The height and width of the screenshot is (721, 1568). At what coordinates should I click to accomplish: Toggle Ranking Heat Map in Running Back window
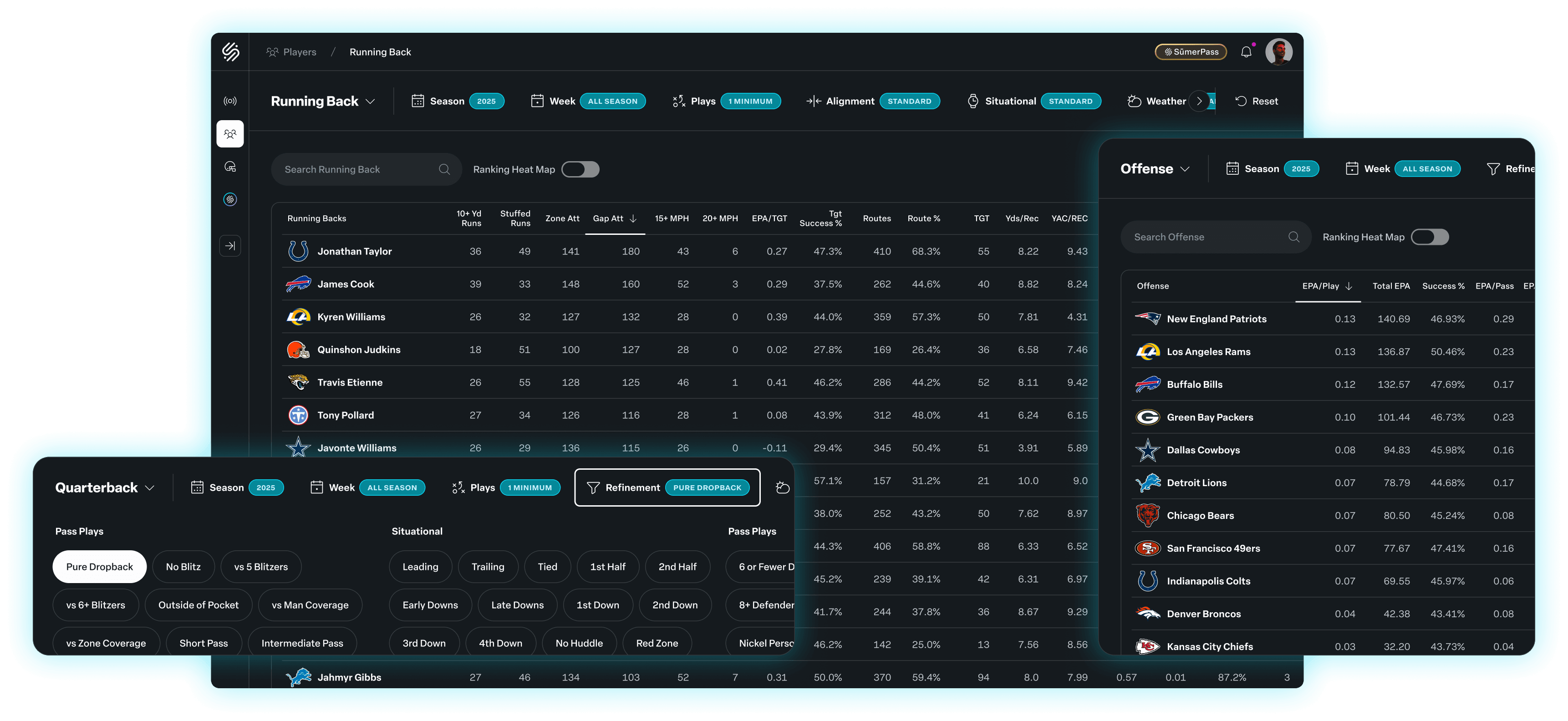(580, 169)
